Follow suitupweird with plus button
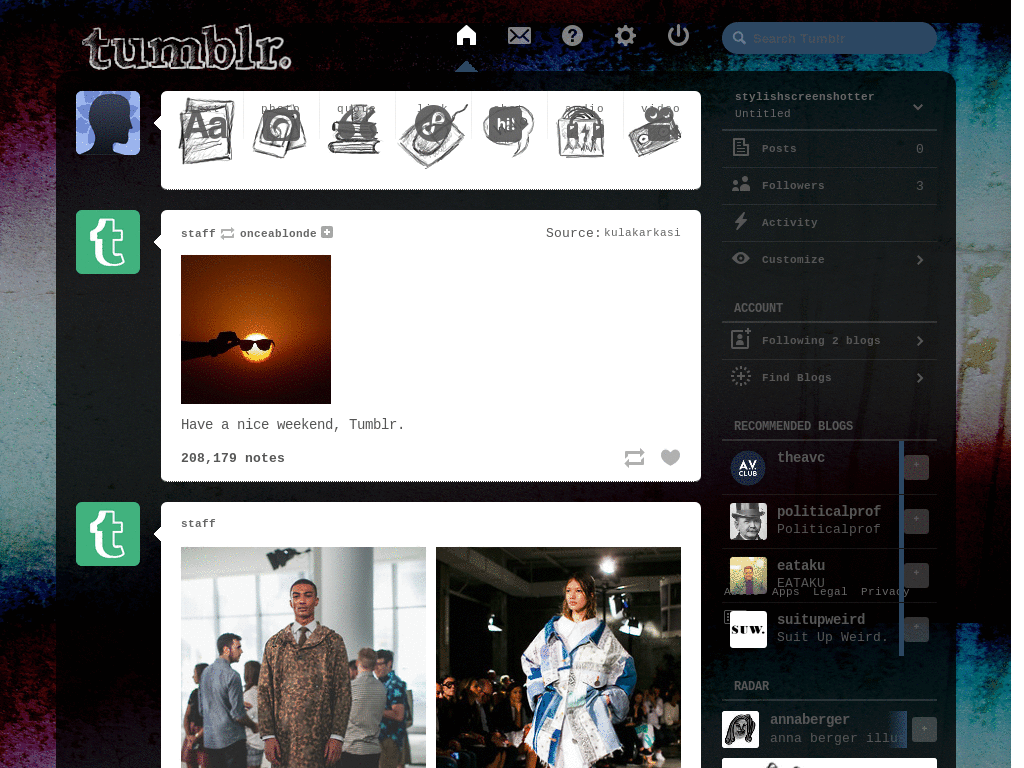This screenshot has height=768, width=1024. click(x=916, y=629)
